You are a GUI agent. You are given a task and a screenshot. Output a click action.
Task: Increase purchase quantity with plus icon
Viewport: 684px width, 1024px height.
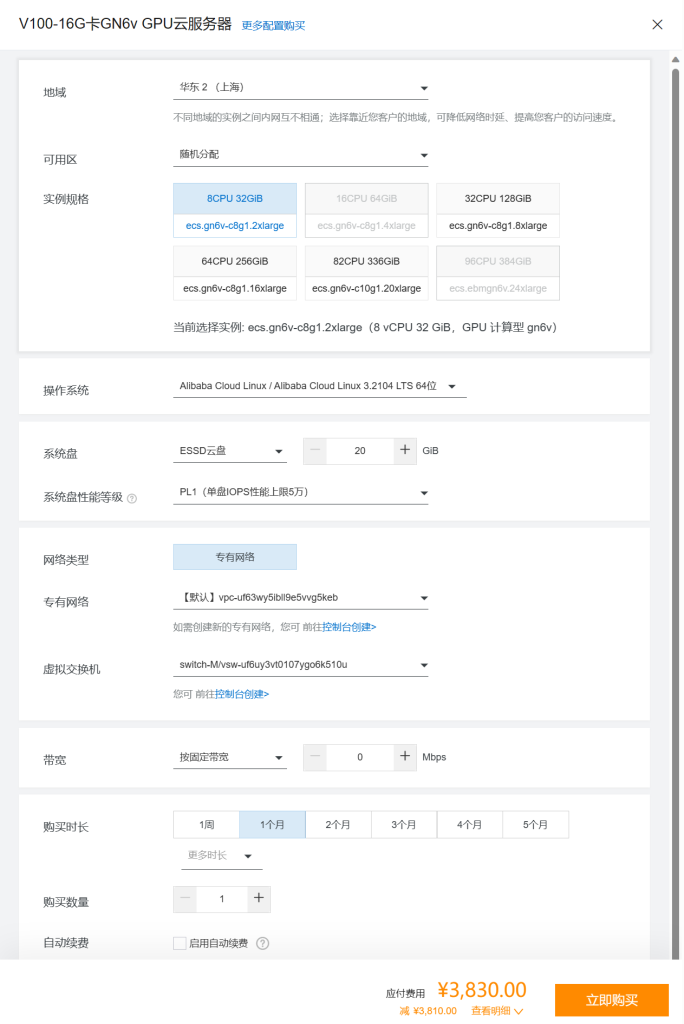tap(259, 899)
